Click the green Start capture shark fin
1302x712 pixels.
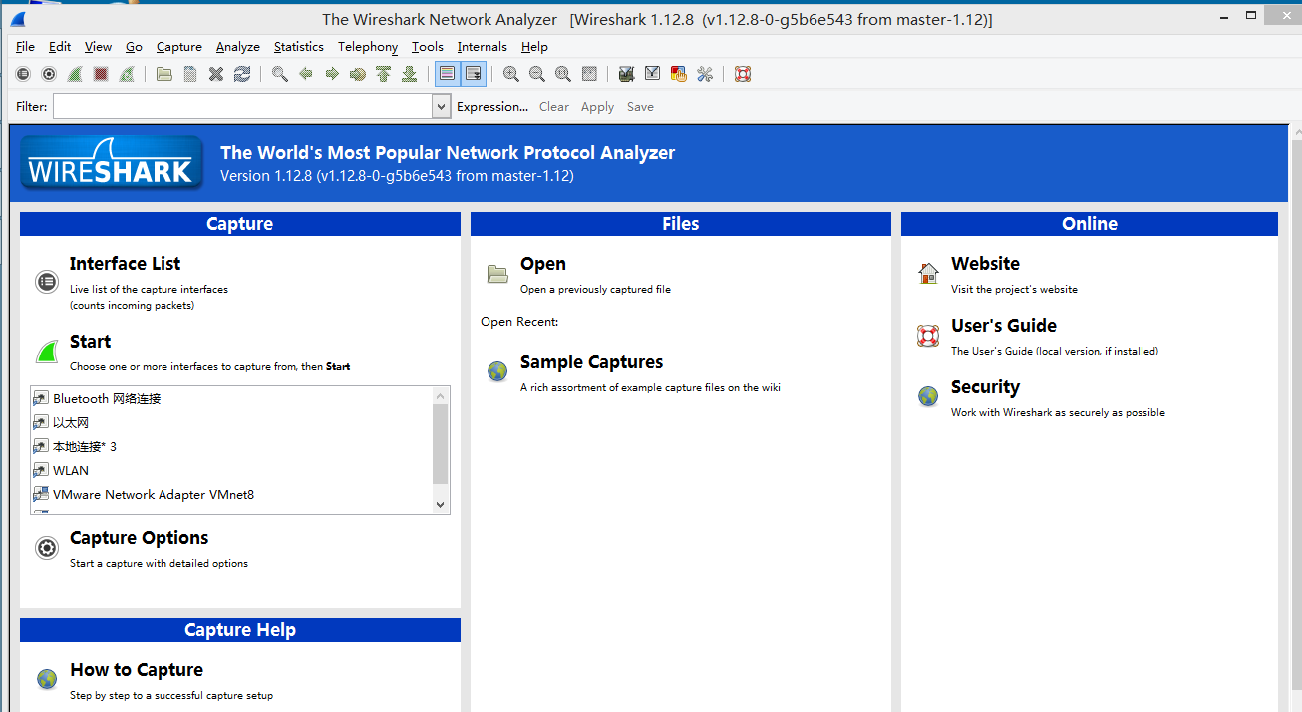coord(47,352)
